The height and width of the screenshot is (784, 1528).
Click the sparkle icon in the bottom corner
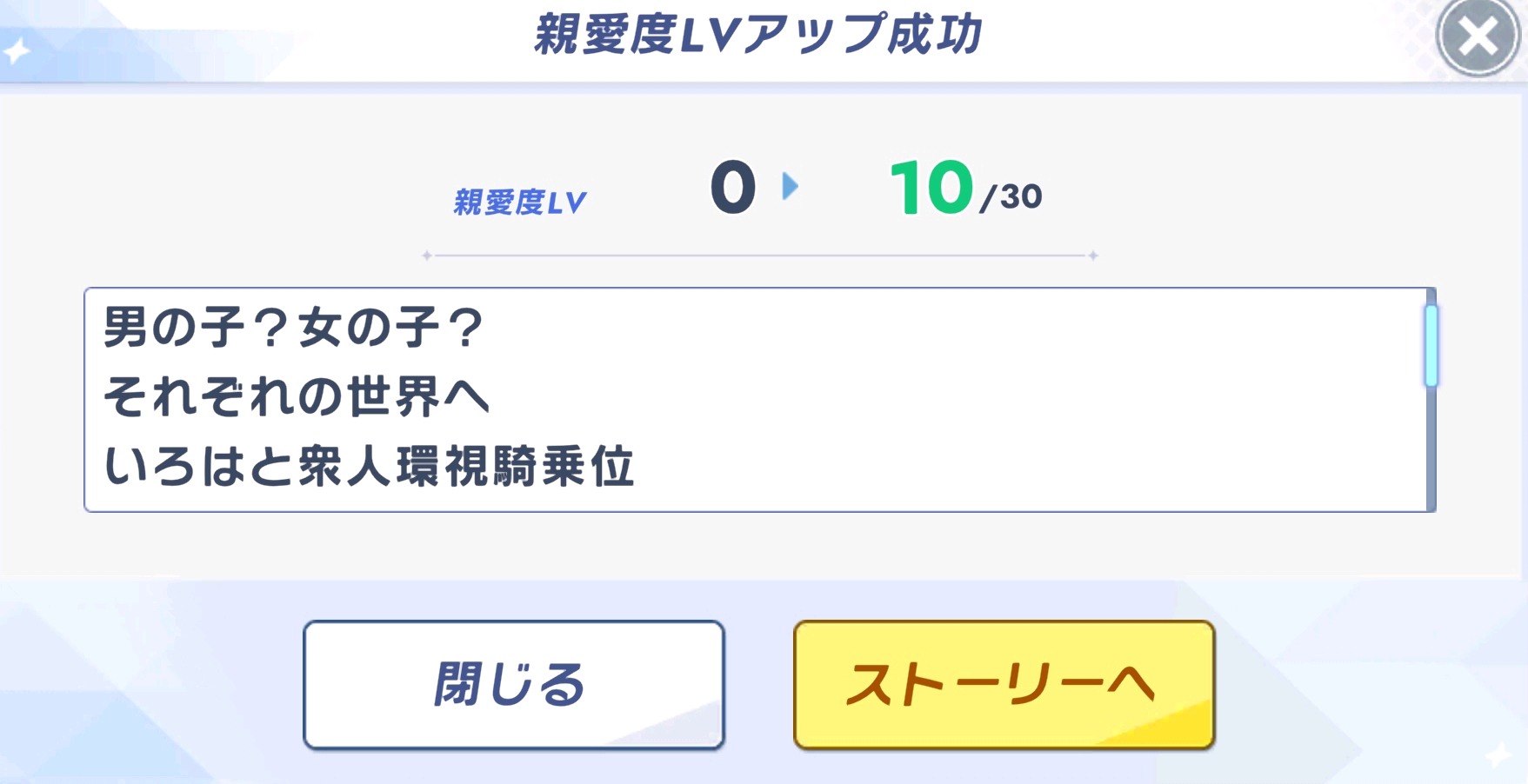pyautogui.click(x=1498, y=754)
